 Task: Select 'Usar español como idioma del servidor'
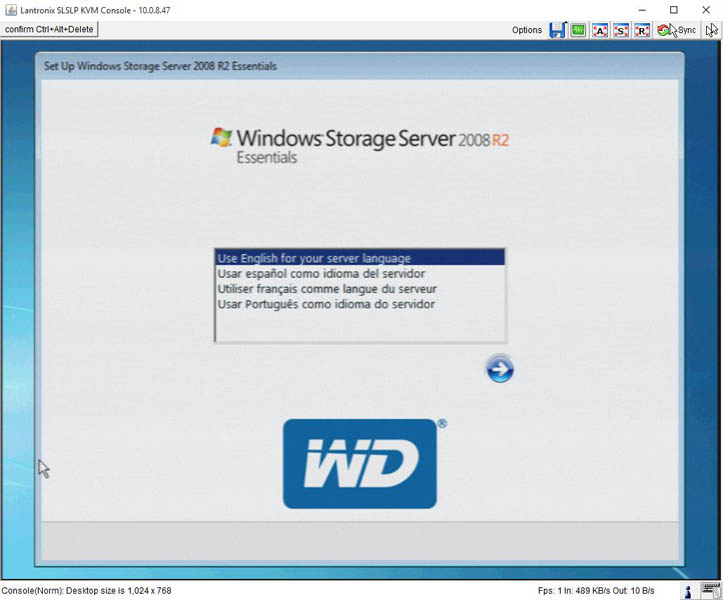tap(360, 273)
